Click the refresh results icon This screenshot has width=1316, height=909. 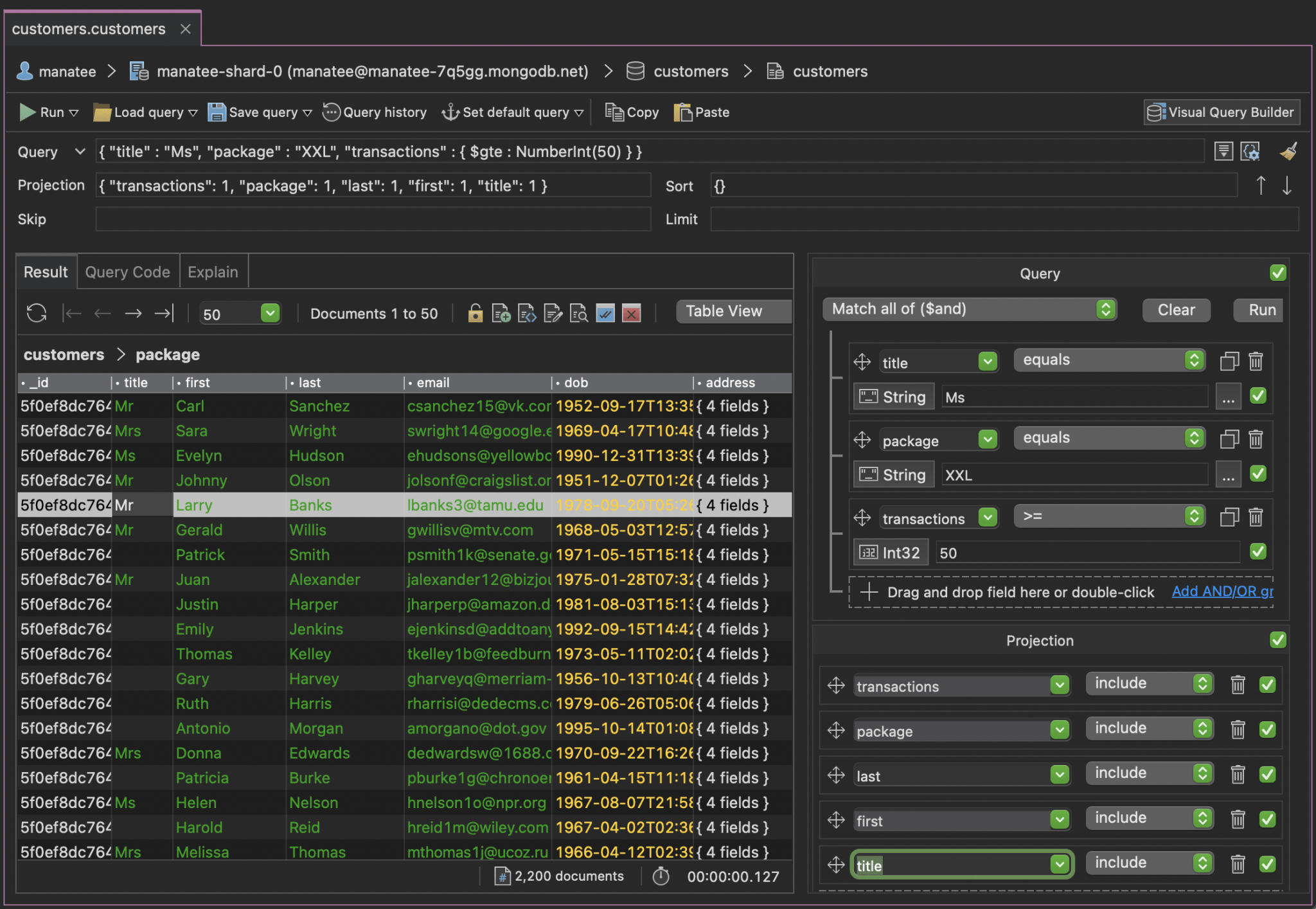(37, 313)
